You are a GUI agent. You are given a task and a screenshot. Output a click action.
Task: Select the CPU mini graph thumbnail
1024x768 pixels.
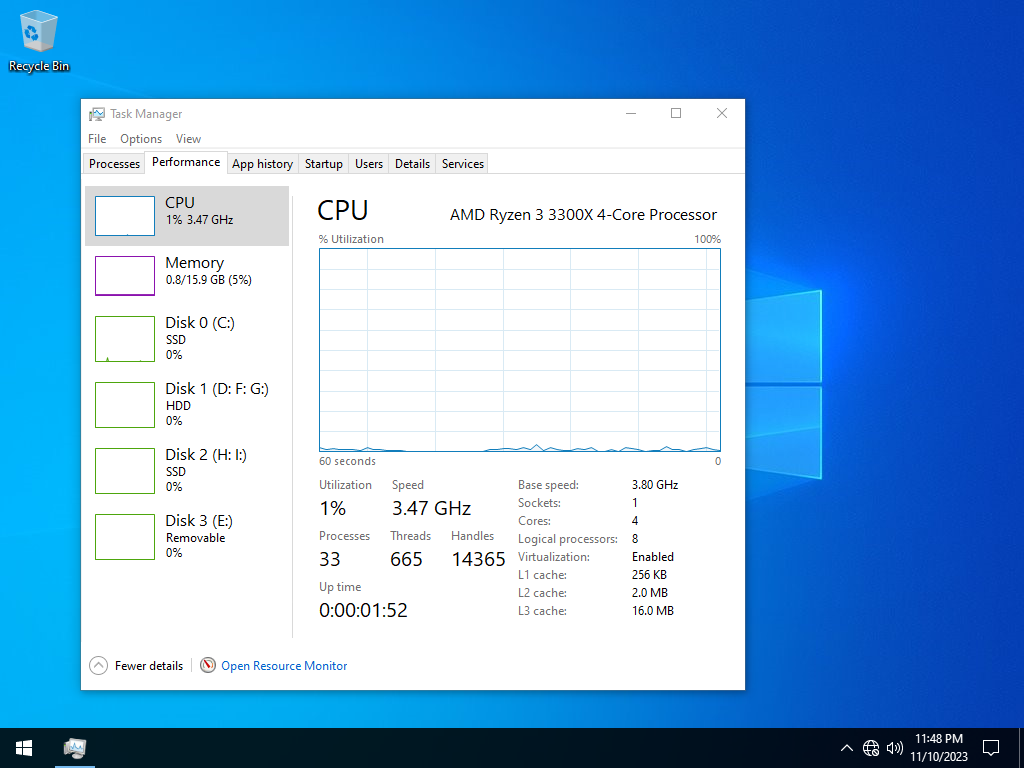click(x=125, y=216)
